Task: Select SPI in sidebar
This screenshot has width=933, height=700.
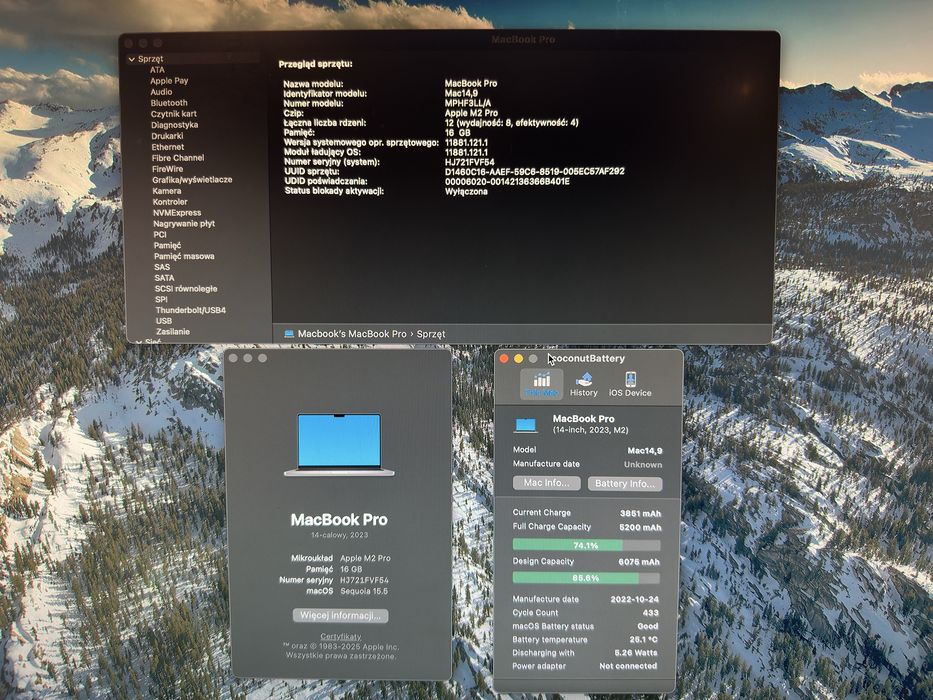Action: coord(161,299)
